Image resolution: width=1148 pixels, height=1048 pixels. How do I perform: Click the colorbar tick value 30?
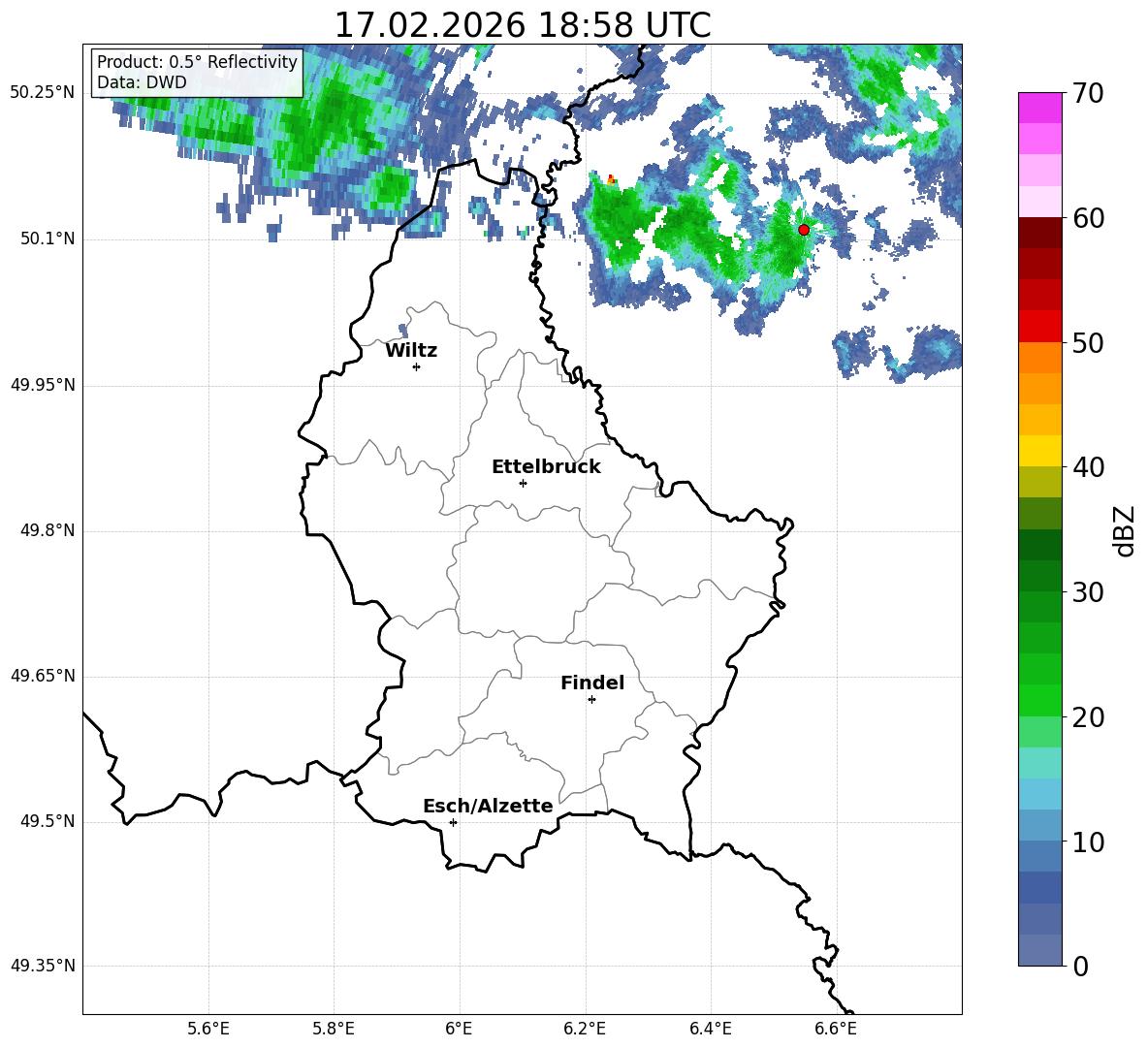point(1088,592)
